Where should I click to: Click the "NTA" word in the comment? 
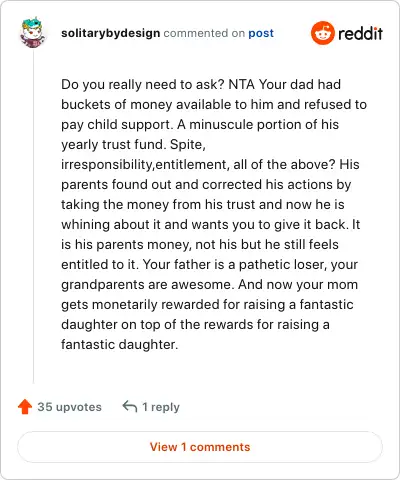click(242, 84)
